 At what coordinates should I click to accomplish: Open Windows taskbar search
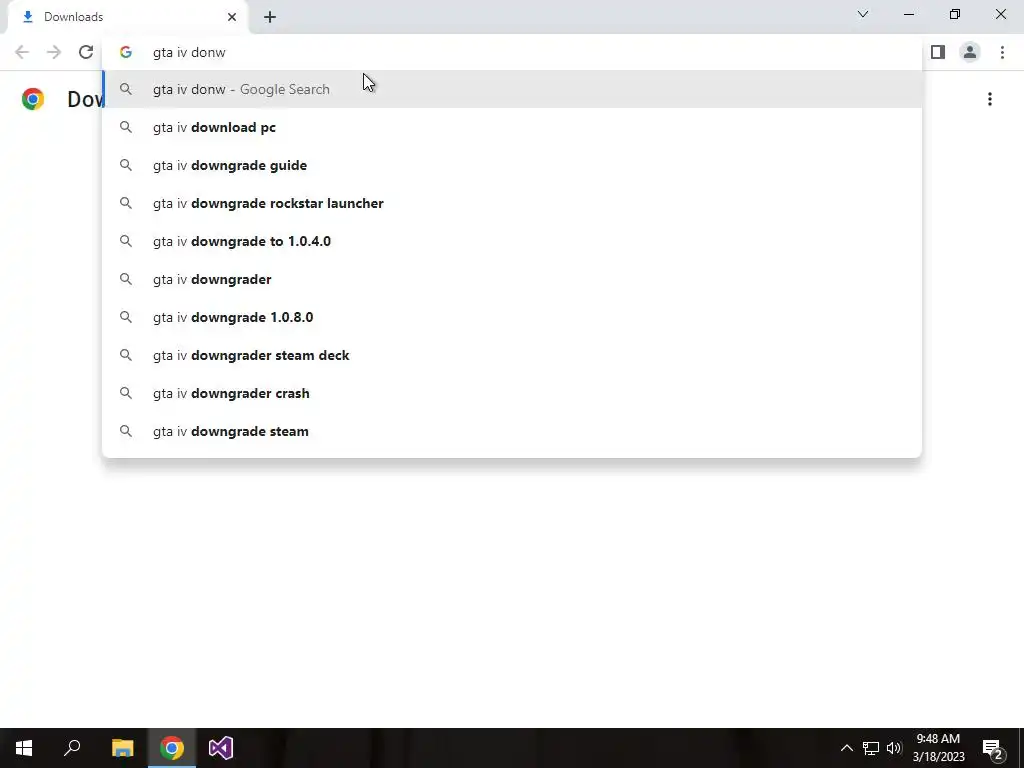tap(72, 748)
